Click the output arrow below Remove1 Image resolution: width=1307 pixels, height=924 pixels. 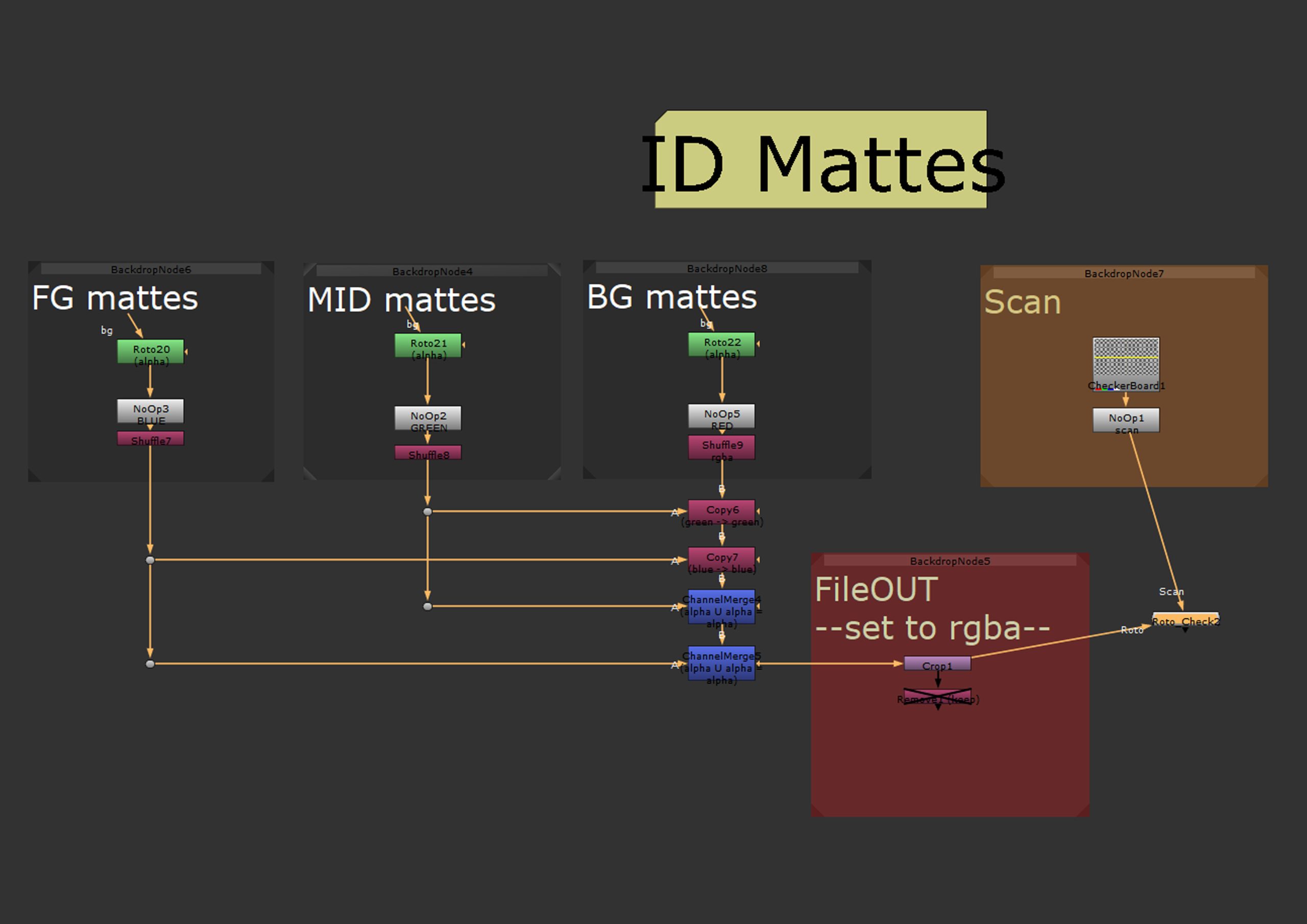[x=938, y=707]
